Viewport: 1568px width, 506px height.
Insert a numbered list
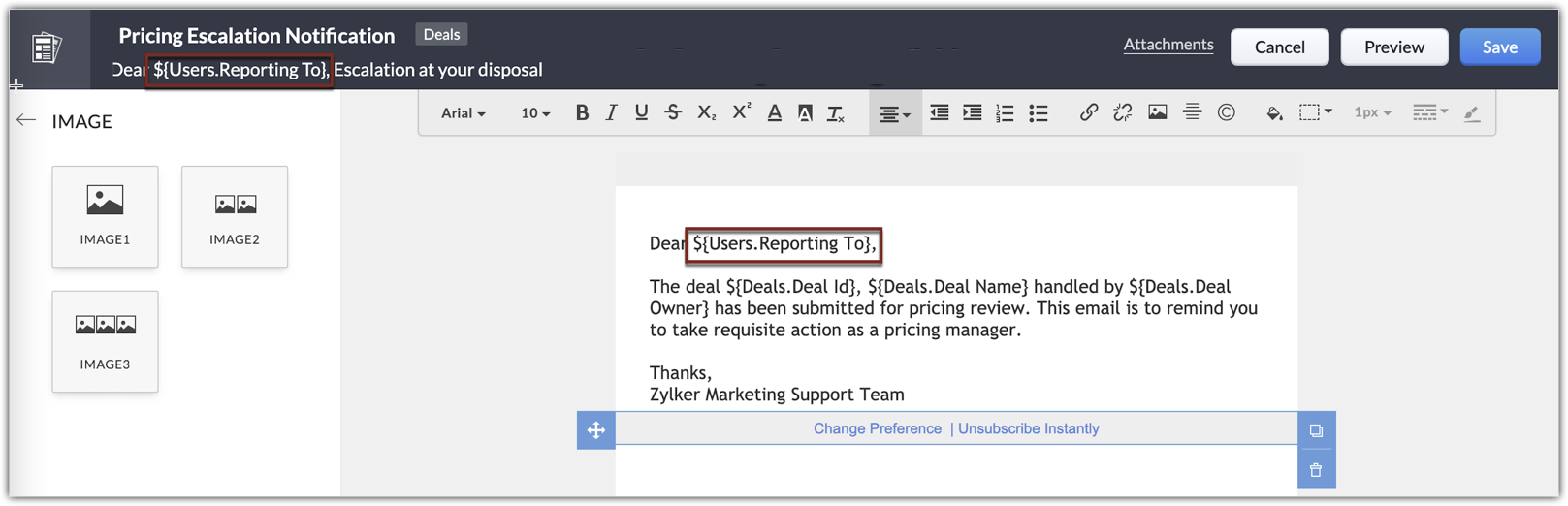(1005, 112)
